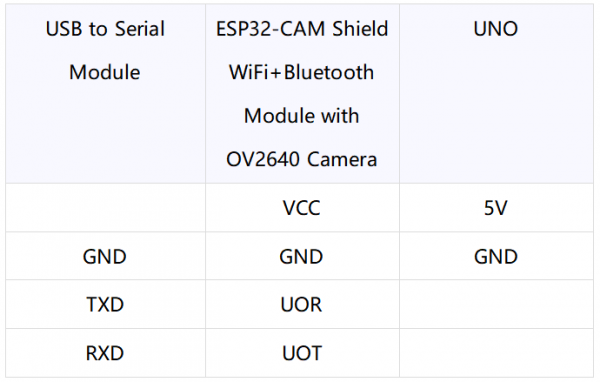
Task: Select the UOR cell
Action: tap(302, 304)
